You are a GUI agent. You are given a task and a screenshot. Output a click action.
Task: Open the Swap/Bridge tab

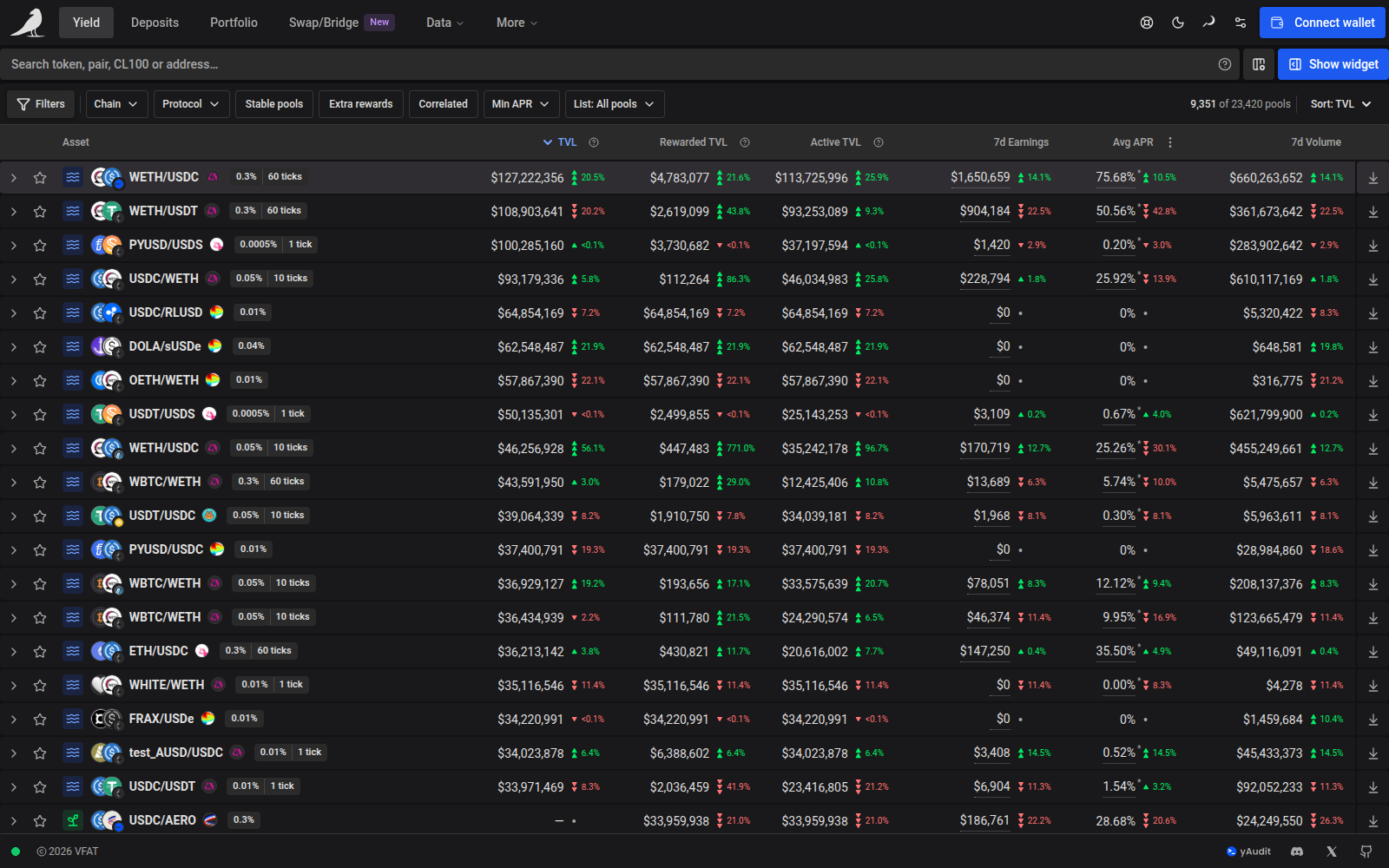point(341,23)
